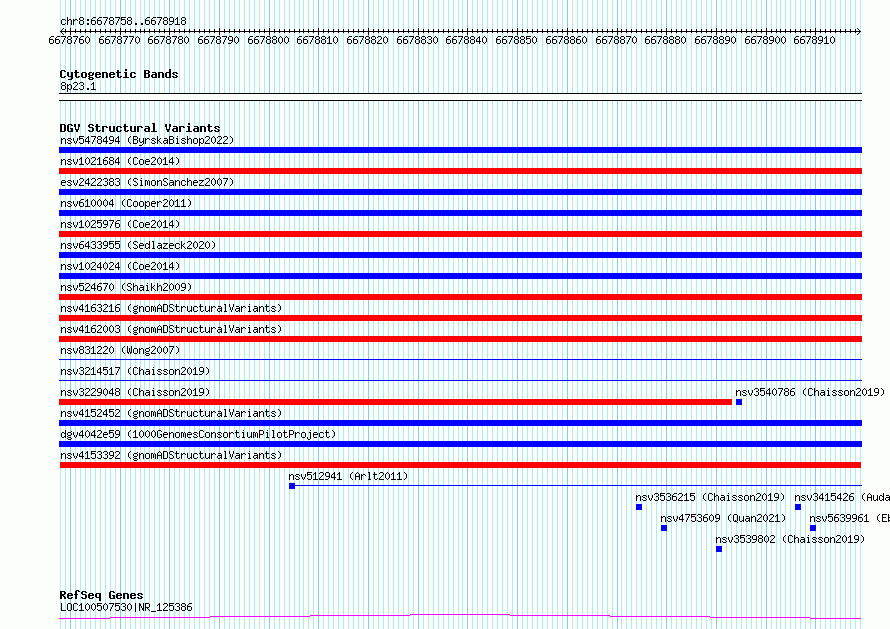Open the nsv1021684 (Coe2014) variant label
890x629 pixels.
tap(120, 161)
